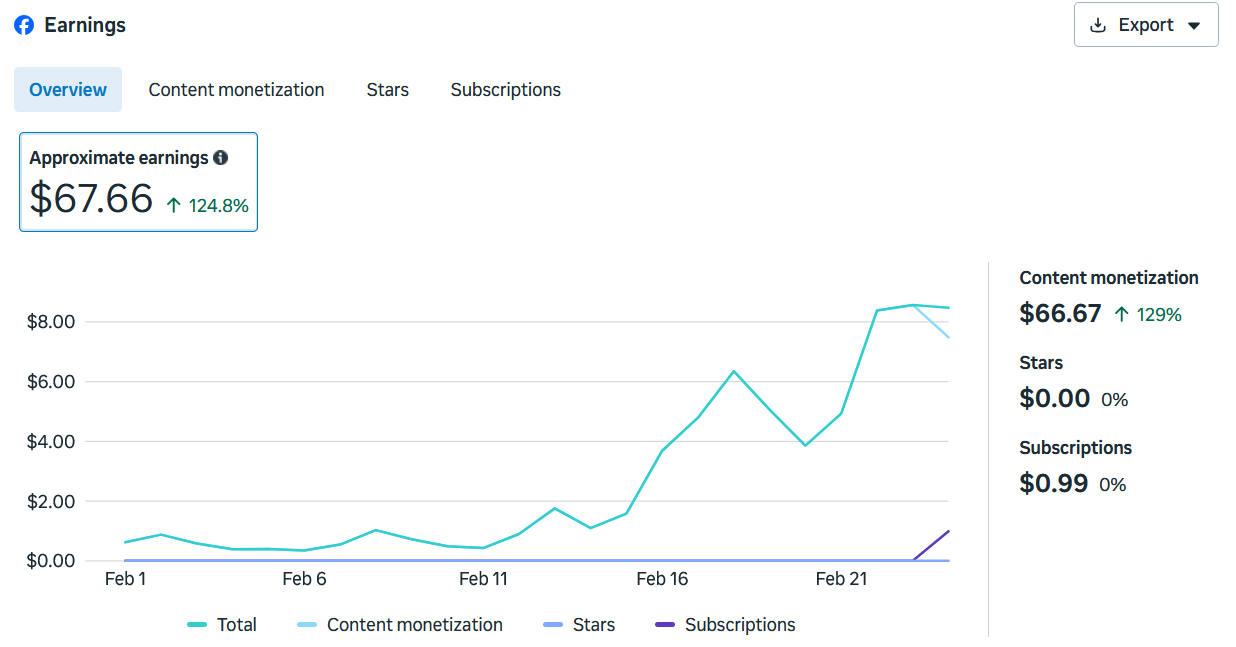Select the Subscriptions tab

coord(505,90)
